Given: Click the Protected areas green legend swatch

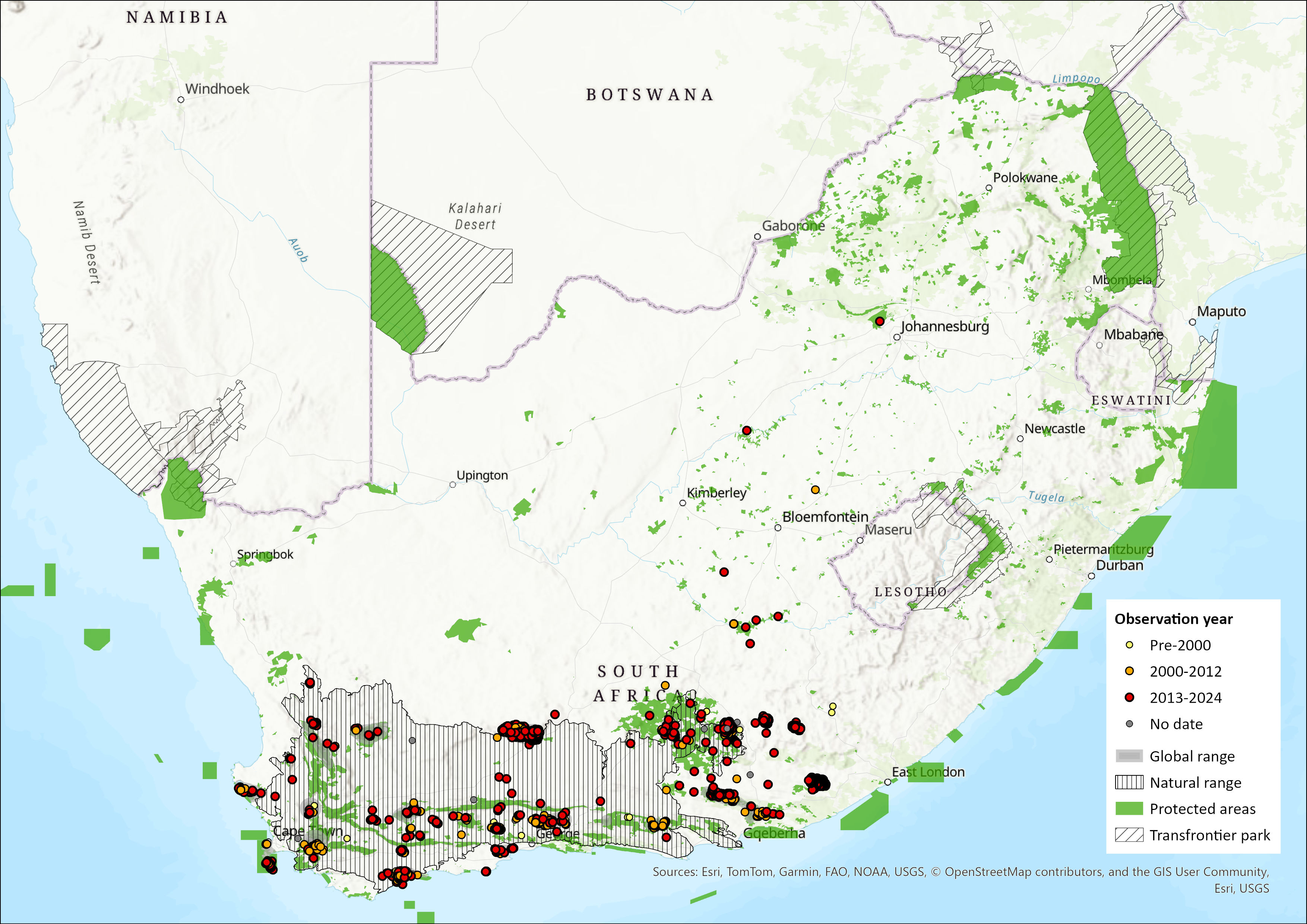Looking at the screenshot, I should [1129, 808].
